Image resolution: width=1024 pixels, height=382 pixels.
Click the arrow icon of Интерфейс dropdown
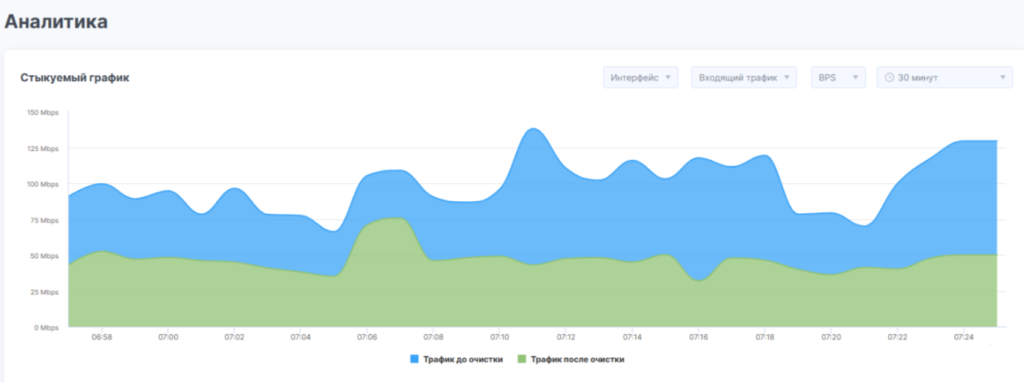tap(667, 78)
